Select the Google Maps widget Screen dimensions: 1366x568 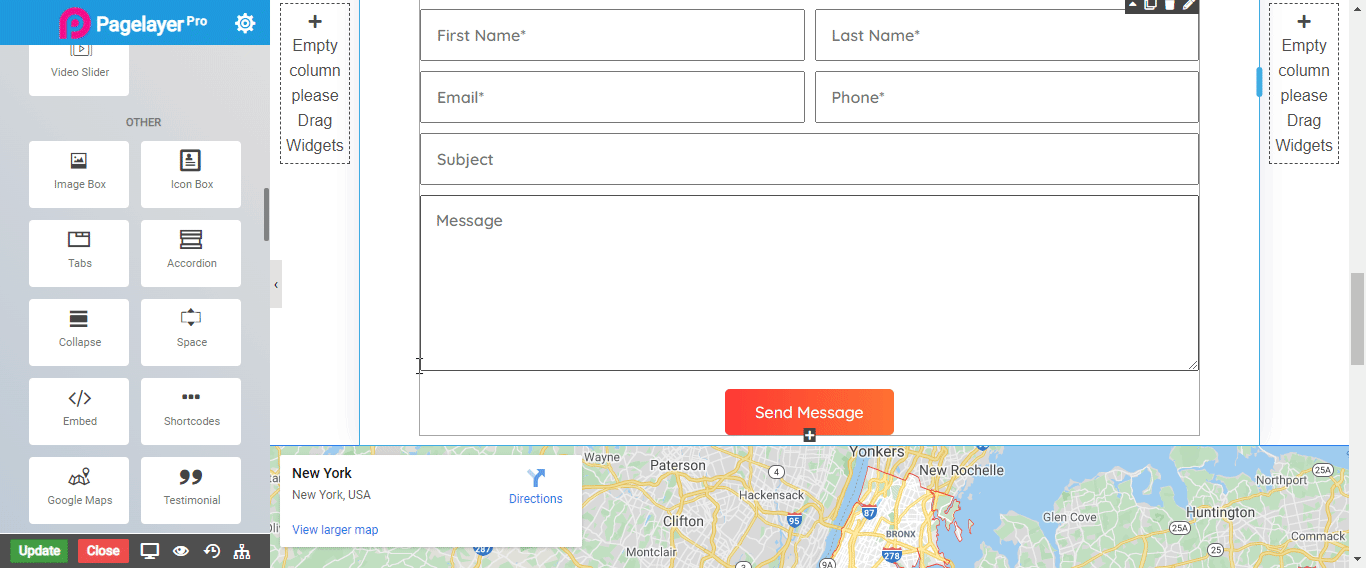(79, 490)
